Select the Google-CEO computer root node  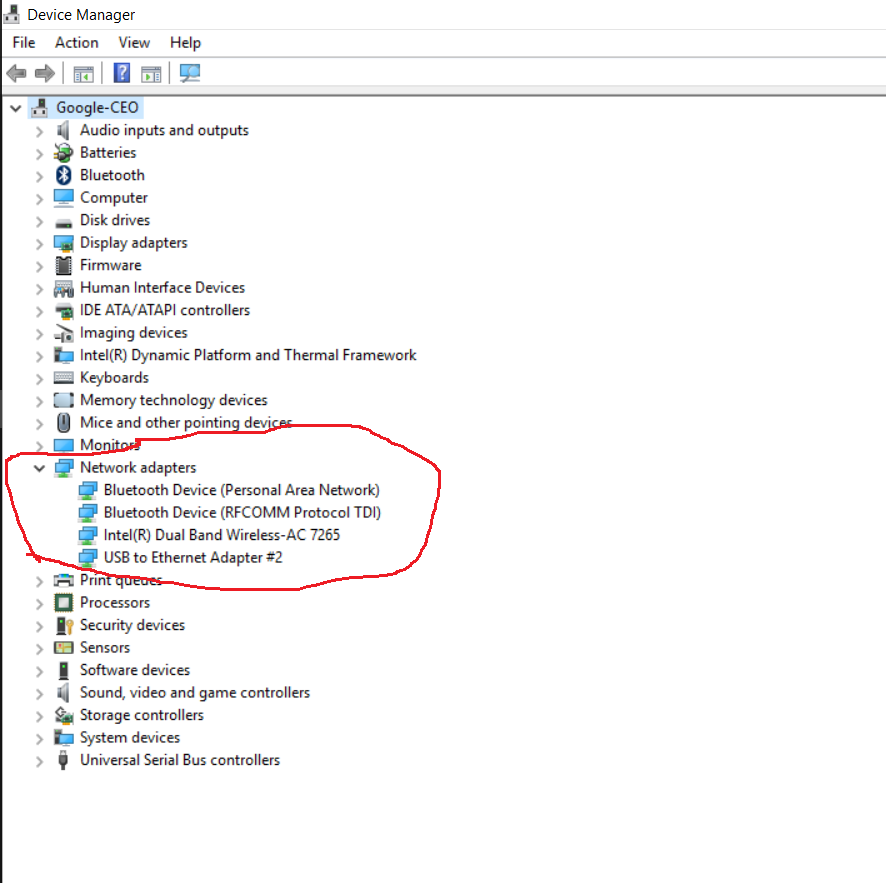98,107
